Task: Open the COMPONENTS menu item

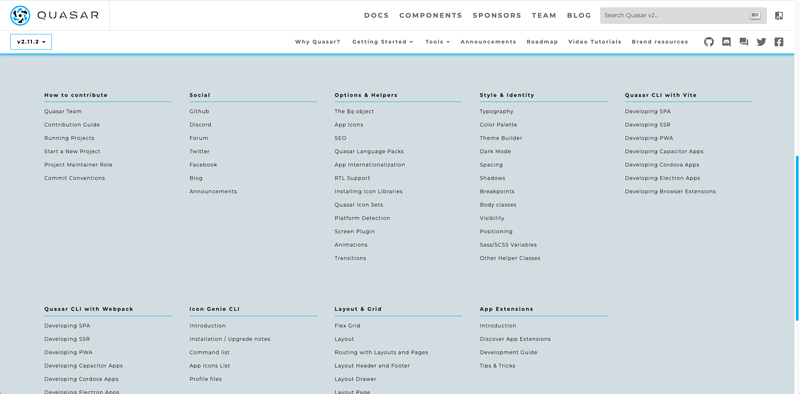Action: pyautogui.click(x=431, y=16)
